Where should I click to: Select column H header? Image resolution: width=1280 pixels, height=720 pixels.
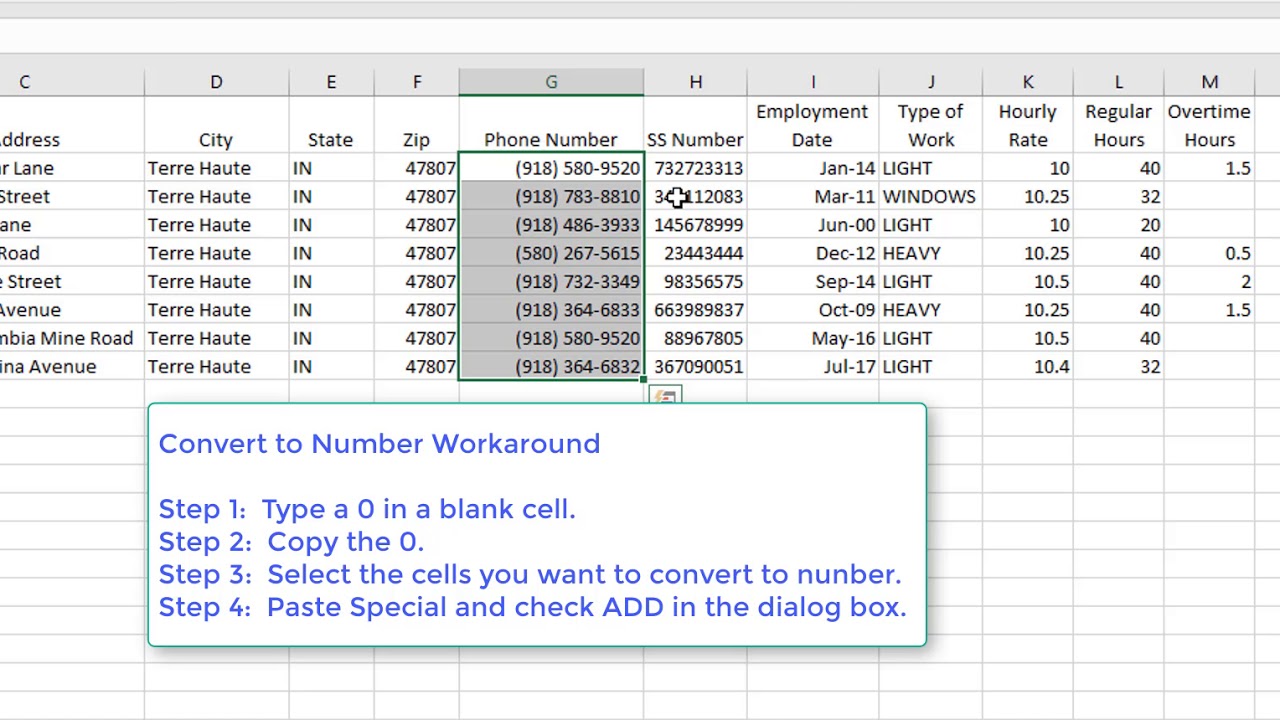coord(695,82)
